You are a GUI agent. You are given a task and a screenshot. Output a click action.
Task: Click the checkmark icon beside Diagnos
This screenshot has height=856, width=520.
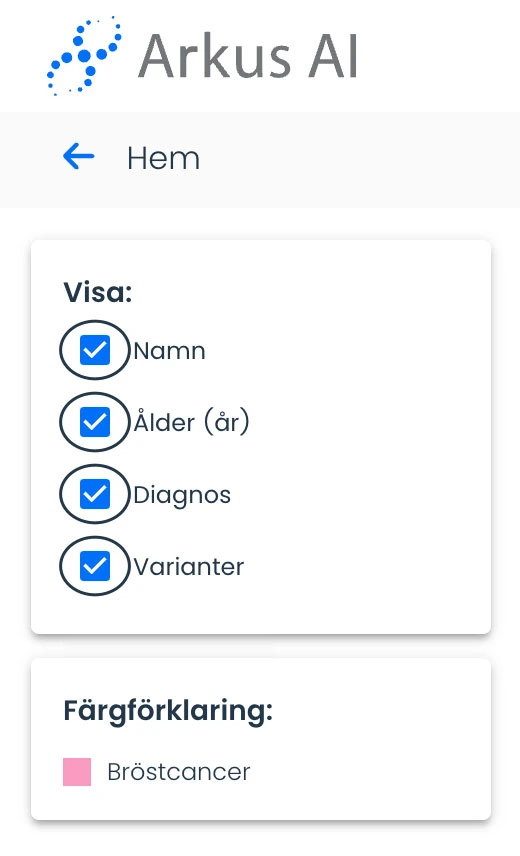point(95,494)
